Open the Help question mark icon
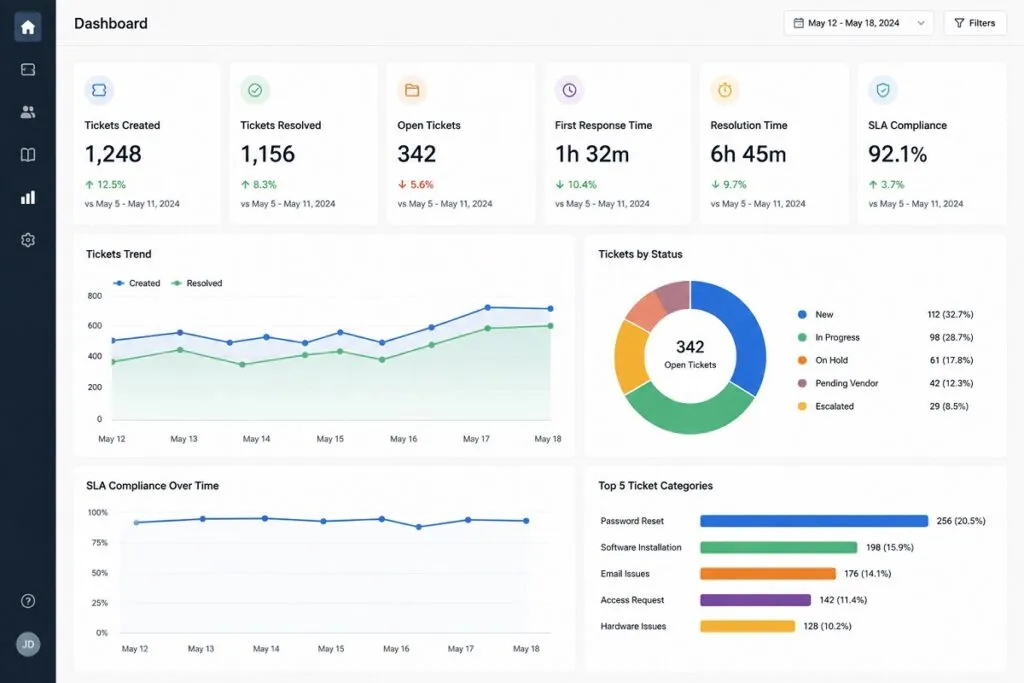 (x=27, y=601)
